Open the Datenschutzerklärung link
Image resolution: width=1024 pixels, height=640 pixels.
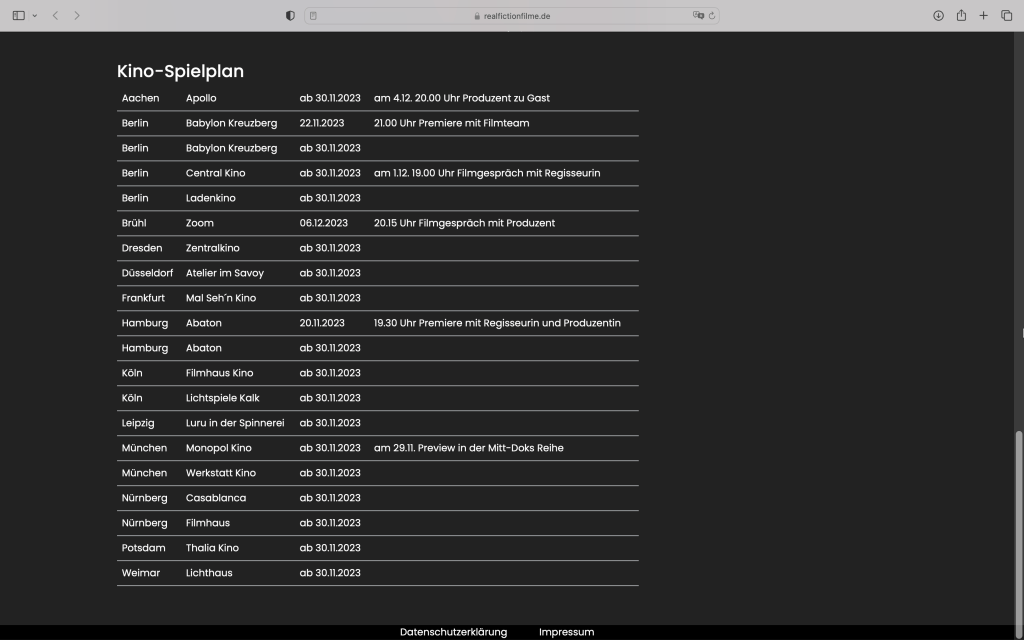pos(453,632)
